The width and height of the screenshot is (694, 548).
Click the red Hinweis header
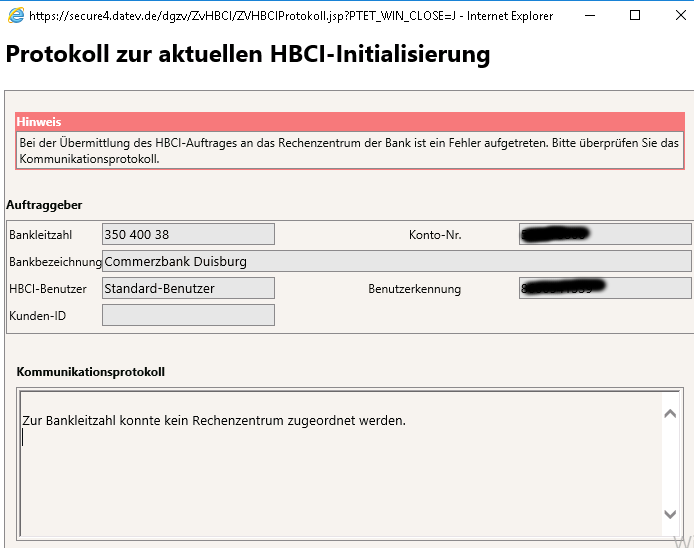(x=350, y=121)
